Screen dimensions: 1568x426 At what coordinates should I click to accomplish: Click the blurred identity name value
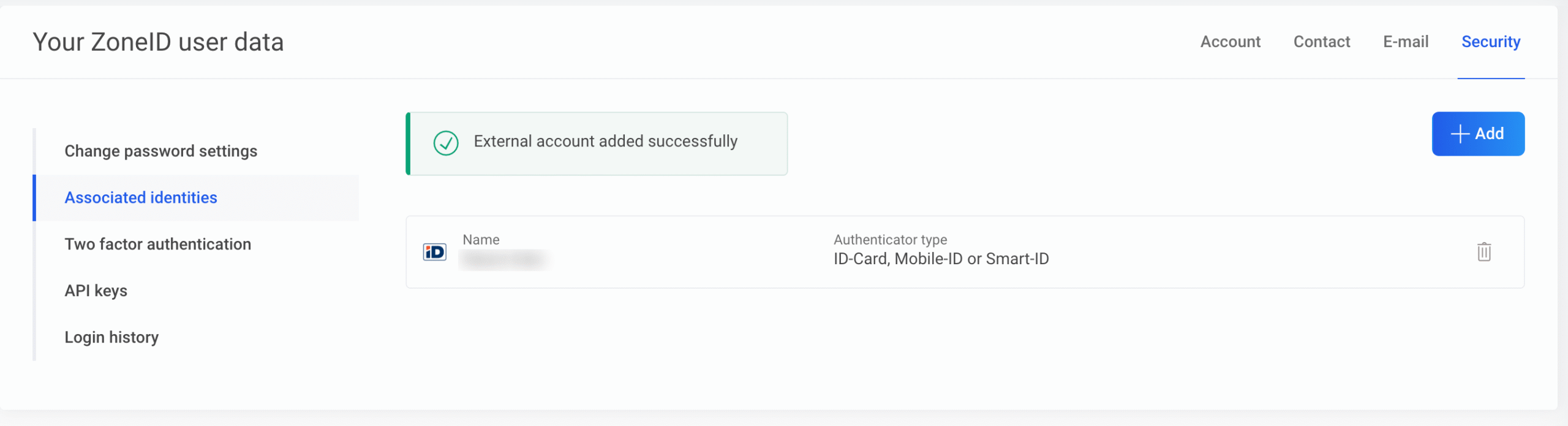coord(503,260)
